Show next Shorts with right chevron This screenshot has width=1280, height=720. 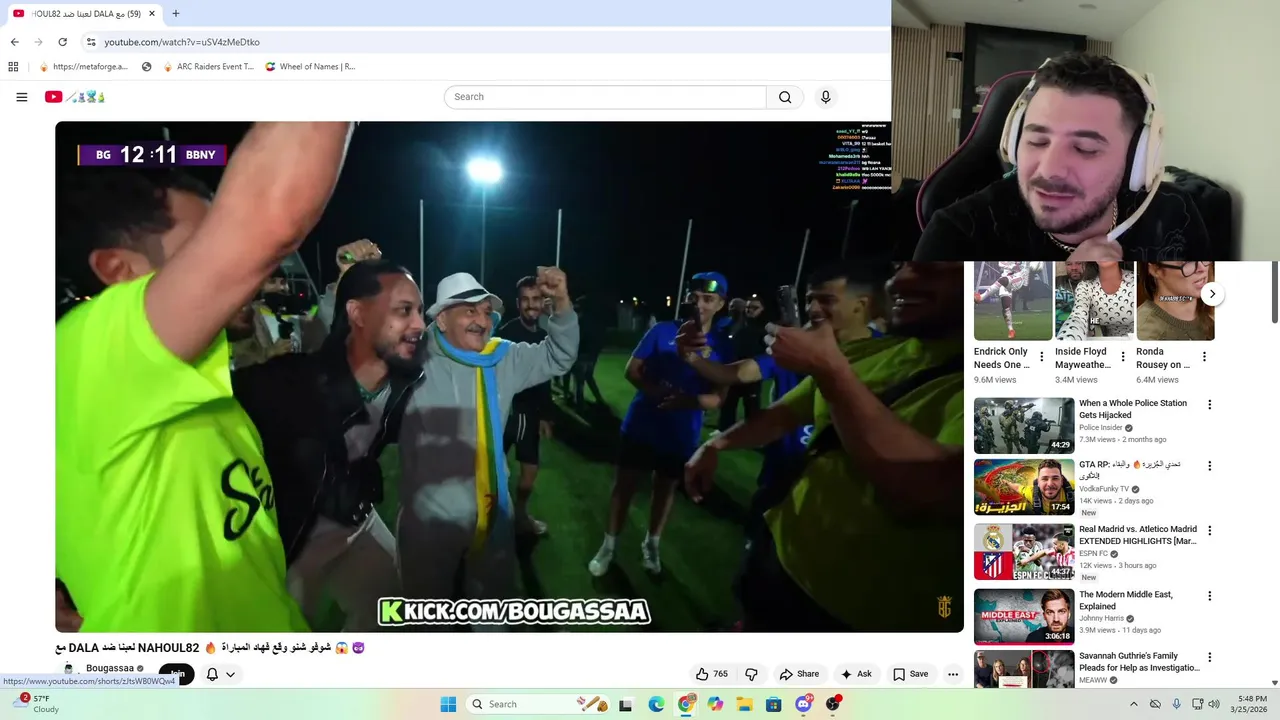1212,294
